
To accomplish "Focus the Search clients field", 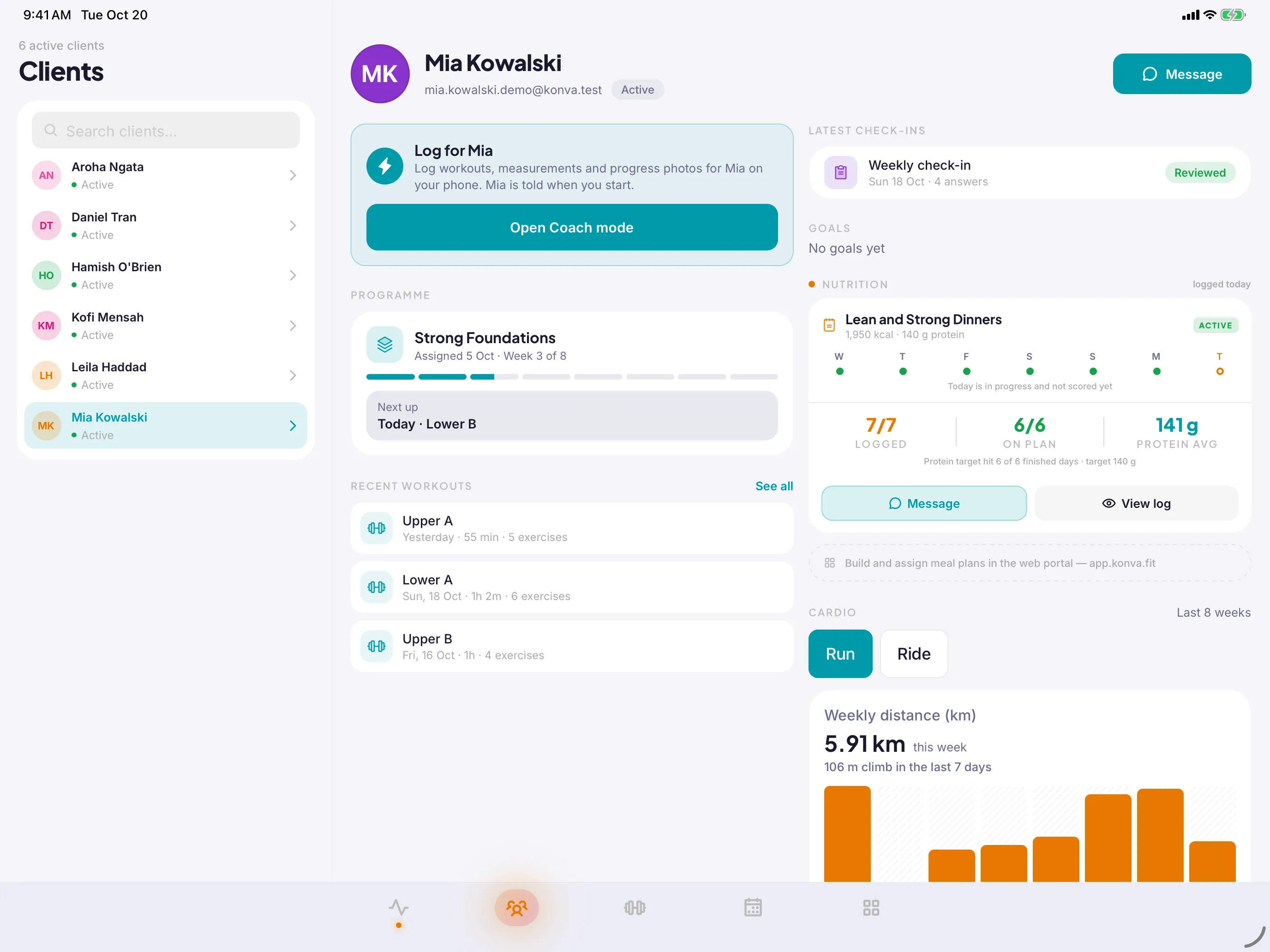I will coord(166,130).
